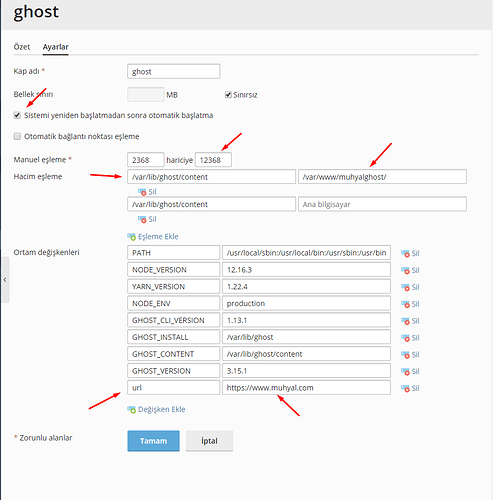Click the 1.13.1 value field
The image size is (493, 500).
pos(306,320)
